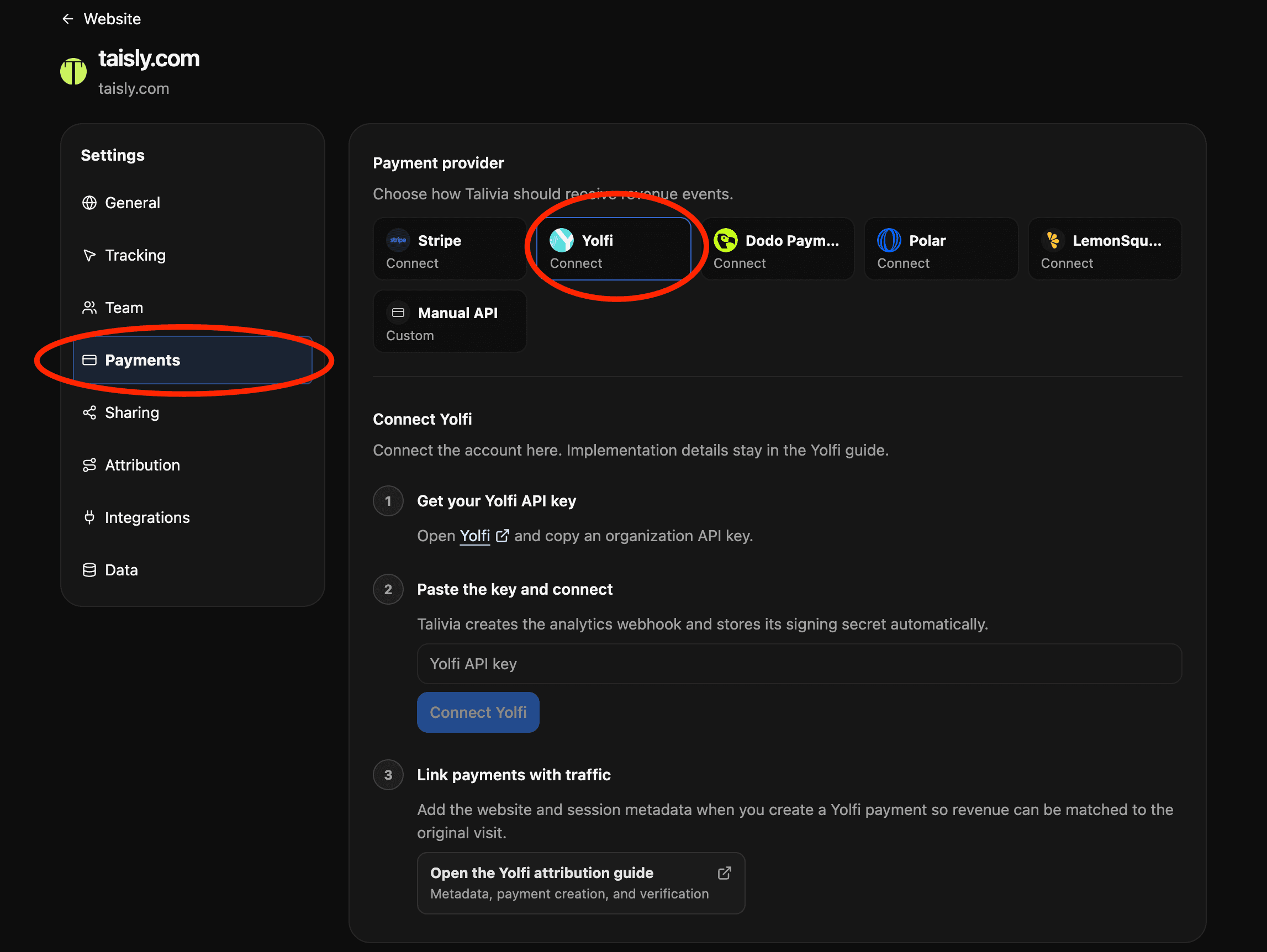1267x952 pixels.
Task: Click external link icon beside Yolfi link
Action: pyautogui.click(x=503, y=536)
